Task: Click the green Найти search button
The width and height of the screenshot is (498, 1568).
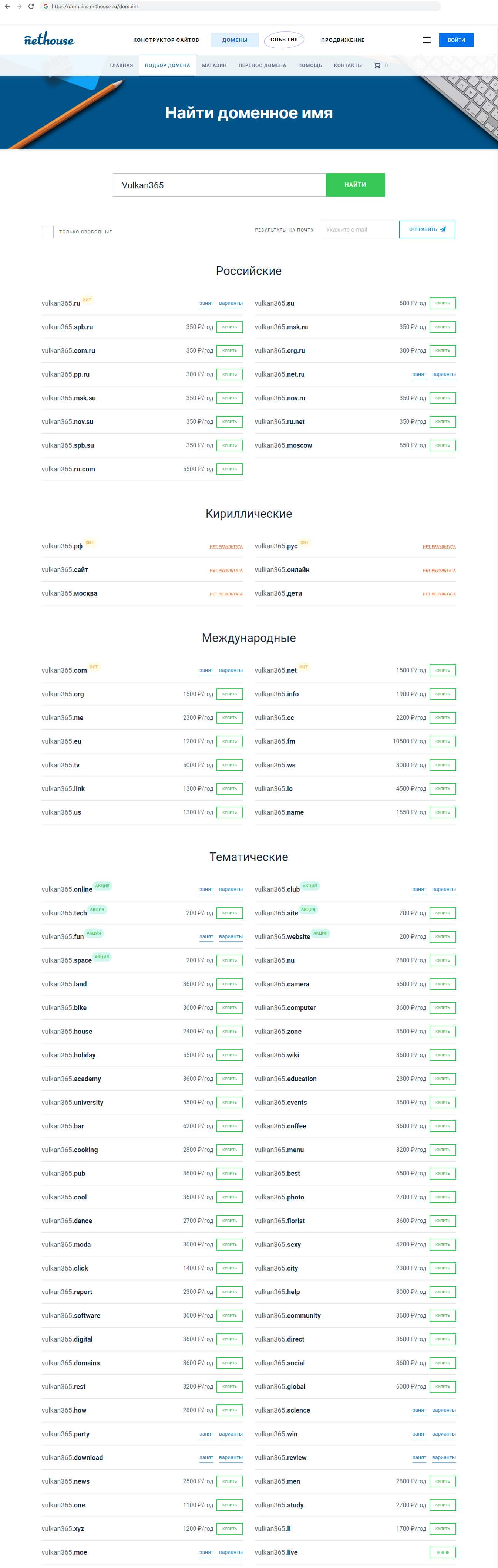Action: [355, 185]
